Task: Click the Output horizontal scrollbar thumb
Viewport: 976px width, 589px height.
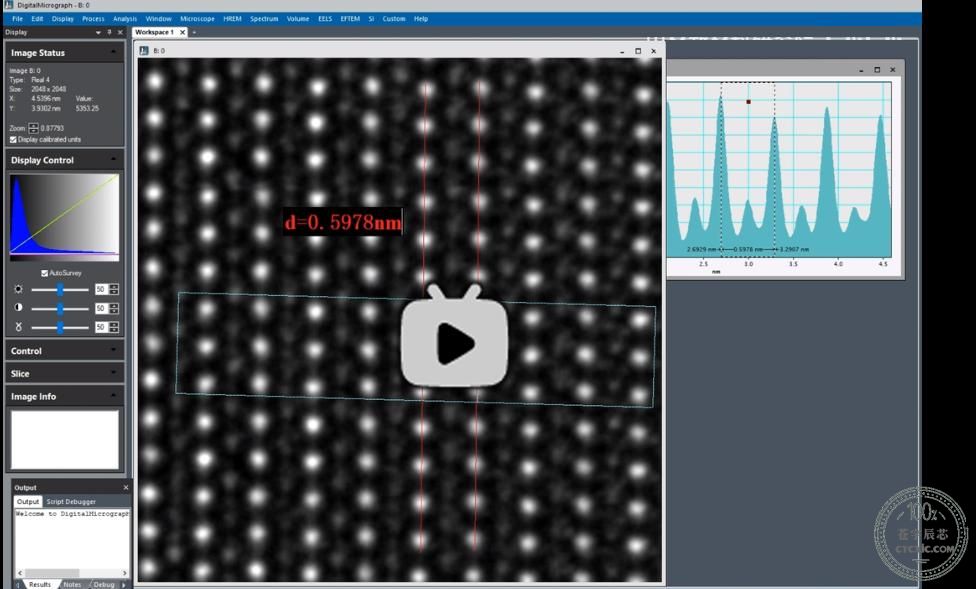Action: [52, 572]
